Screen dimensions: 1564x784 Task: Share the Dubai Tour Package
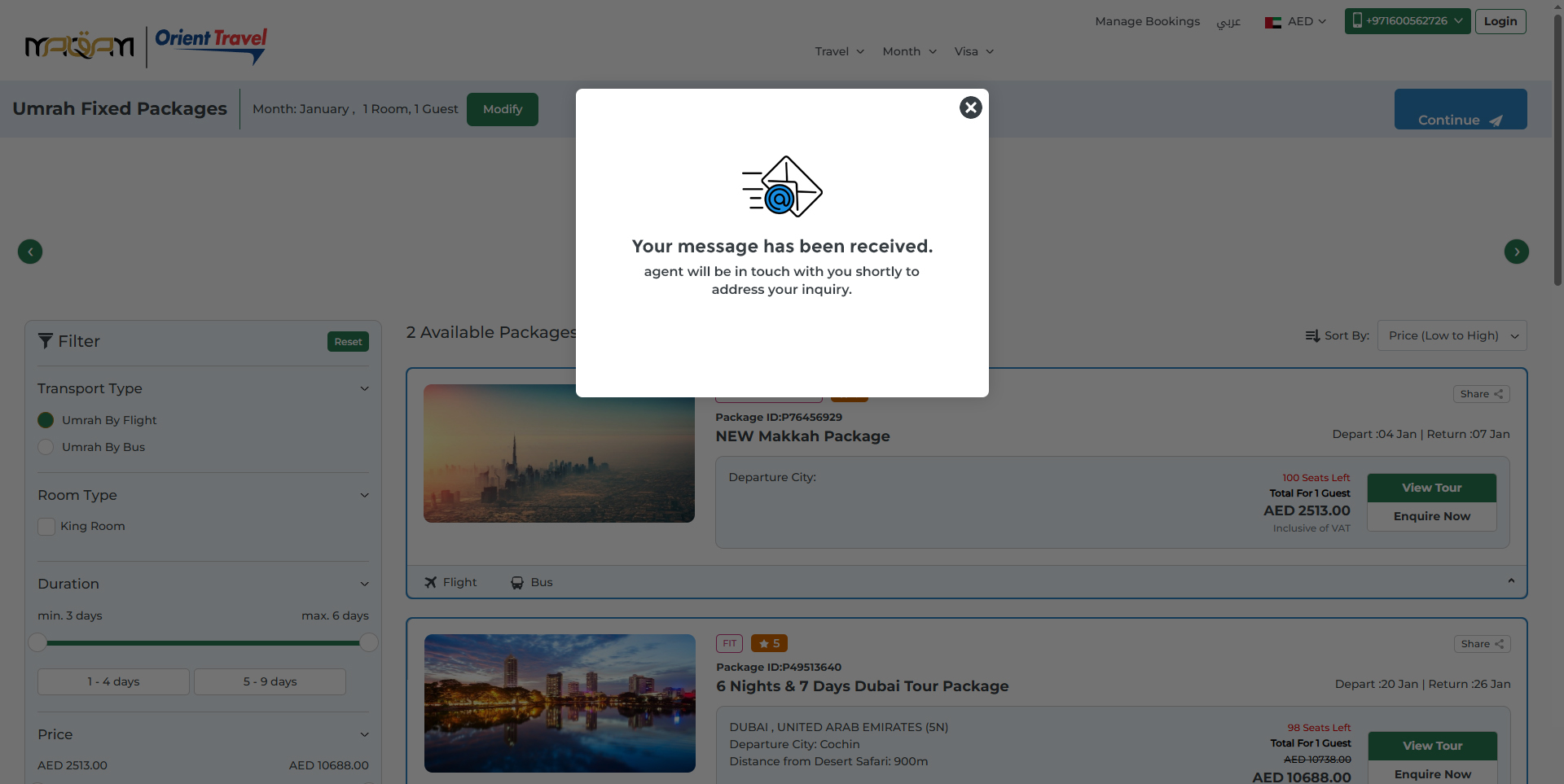1482,644
